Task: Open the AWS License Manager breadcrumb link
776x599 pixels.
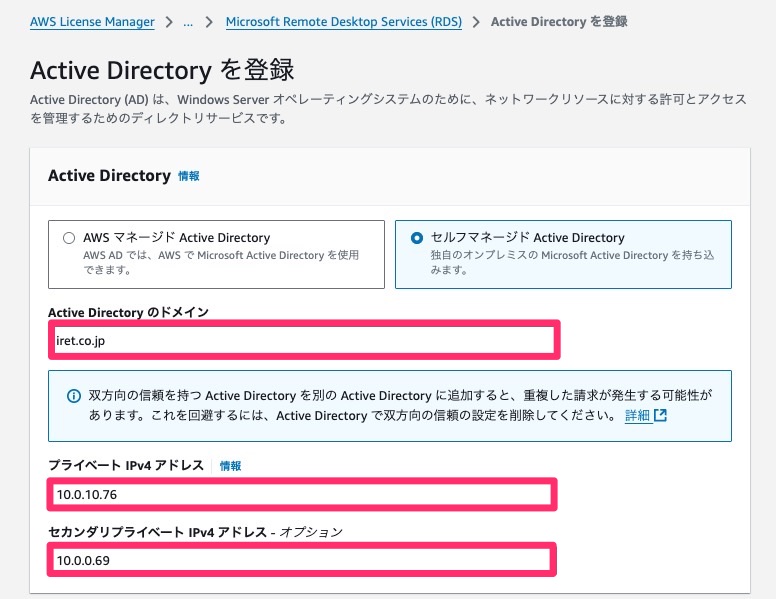Action: click(x=92, y=22)
